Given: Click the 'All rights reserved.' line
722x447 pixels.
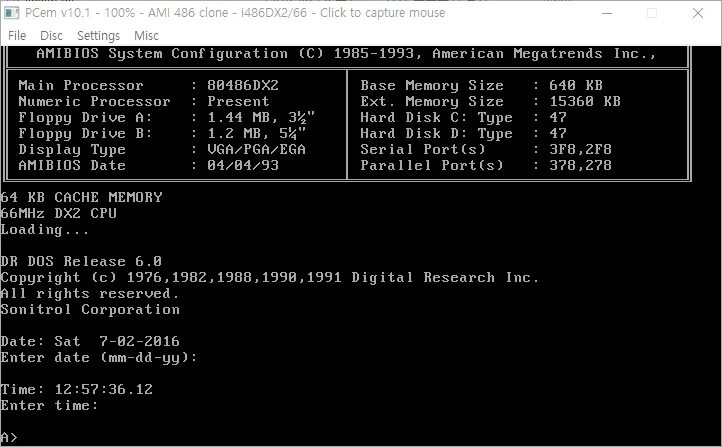Looking at the screenshot, I should pyautogui.click(x=90, y=293).
